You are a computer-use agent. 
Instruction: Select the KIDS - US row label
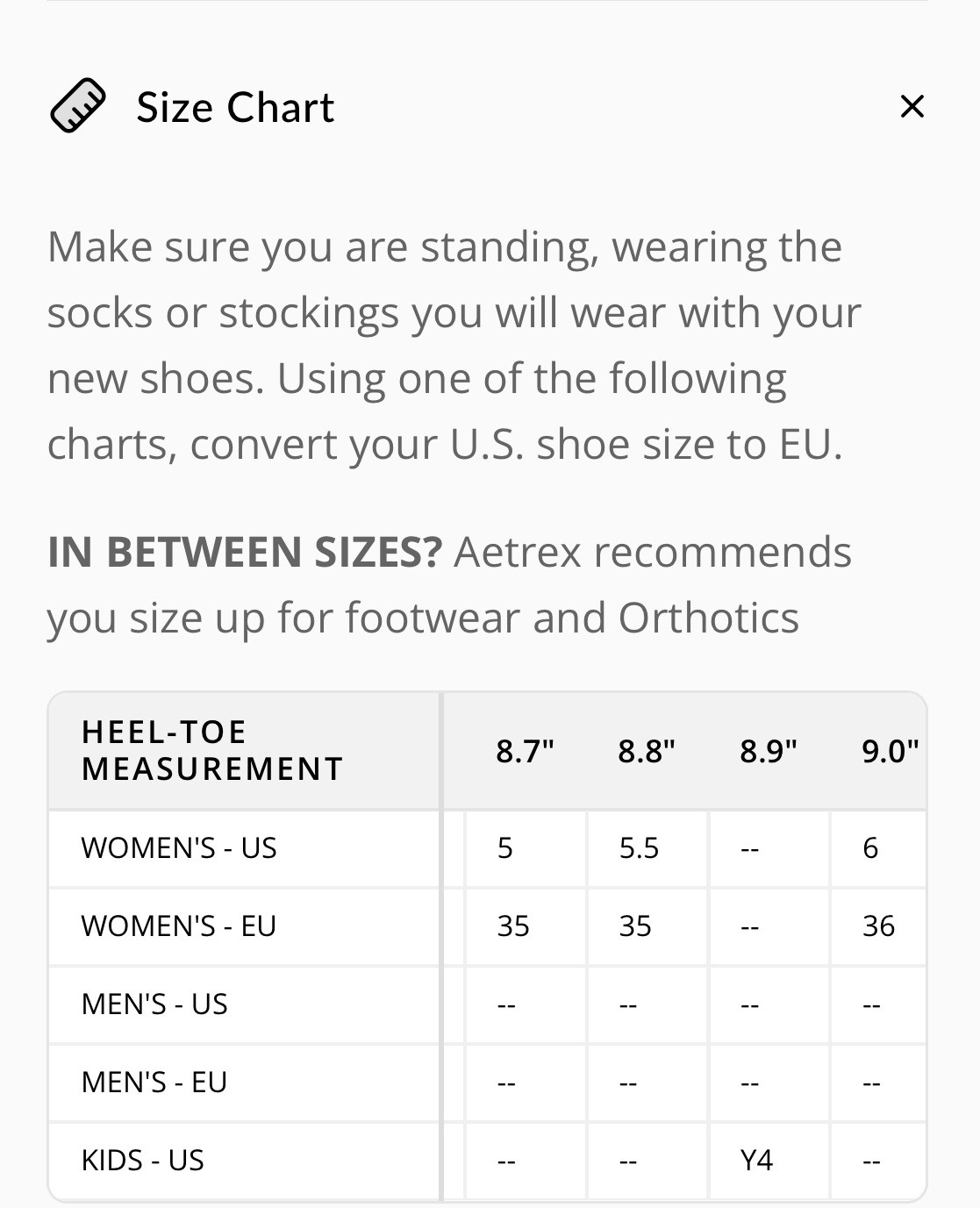pos(143,1161)
